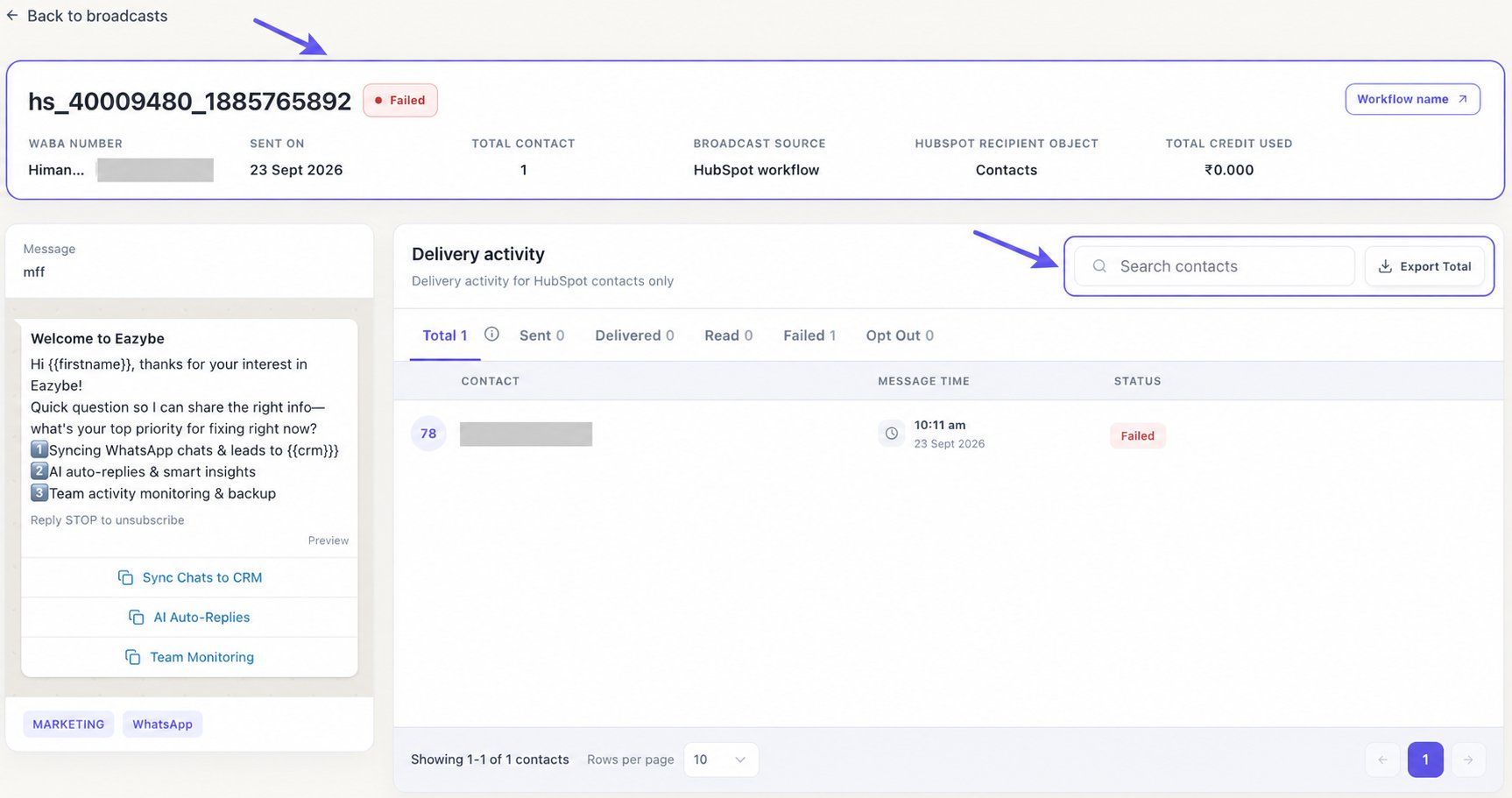This screenshot has width=1512, height=798.
Task: Click the back arrow icon next to Back to broadcasts
Action: 12,16
